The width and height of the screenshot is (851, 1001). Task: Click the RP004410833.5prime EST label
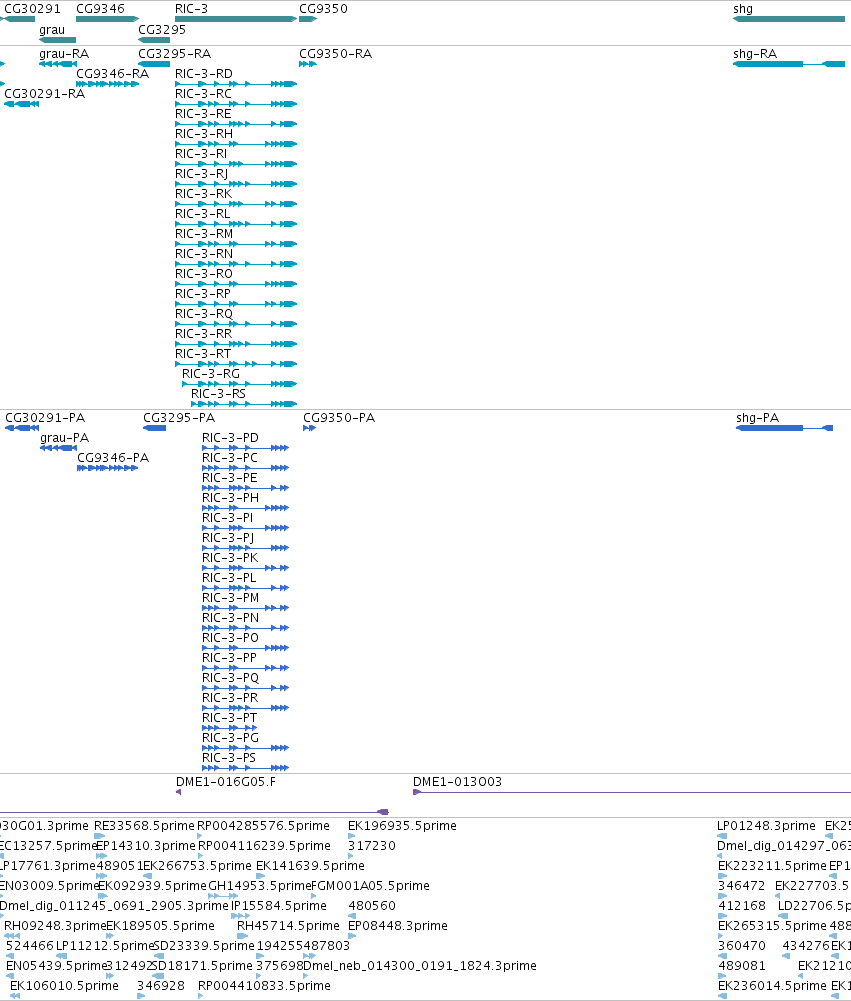point(264,986)
